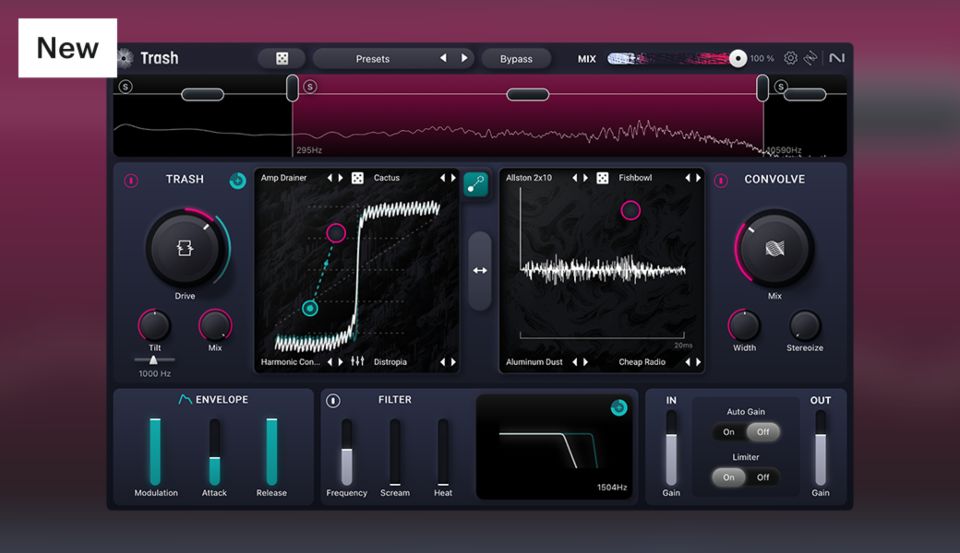This screenshot has width=960, height=553.
Task: Toggle the Convolve module power button
Action: coord(721,181)
